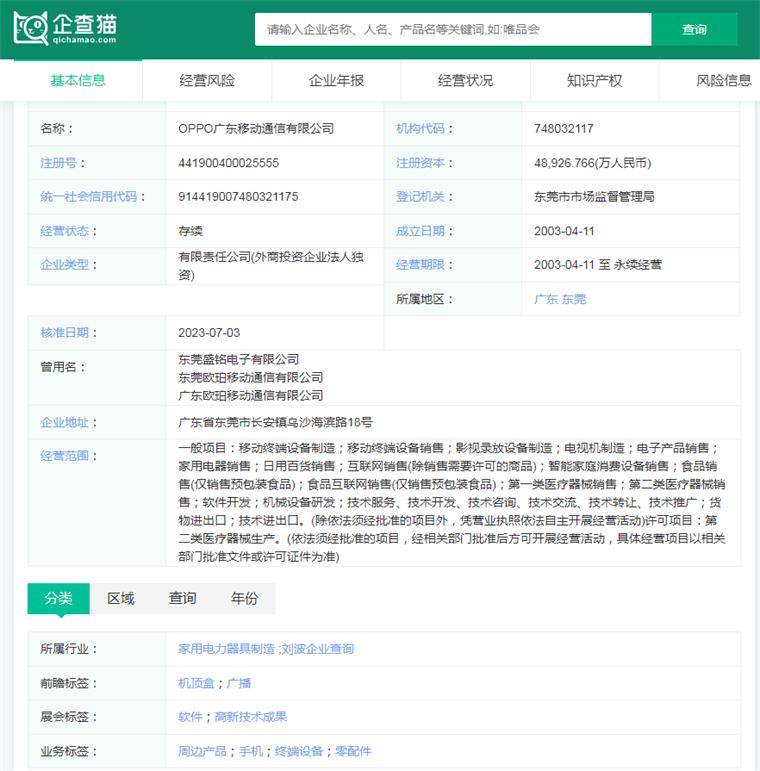The height and width of the screenshot is (771, 760).
Task: Click the 经营范围 label link
Action: coord(64,456)
